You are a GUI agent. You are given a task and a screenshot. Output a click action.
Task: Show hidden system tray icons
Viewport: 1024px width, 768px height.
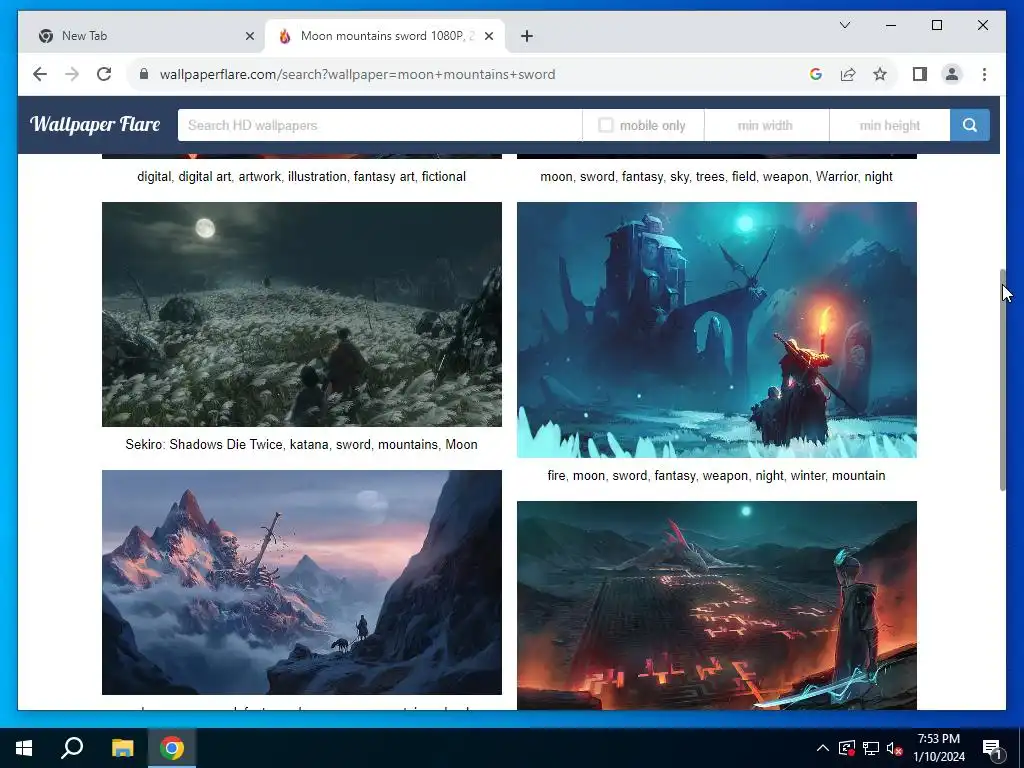822,748
